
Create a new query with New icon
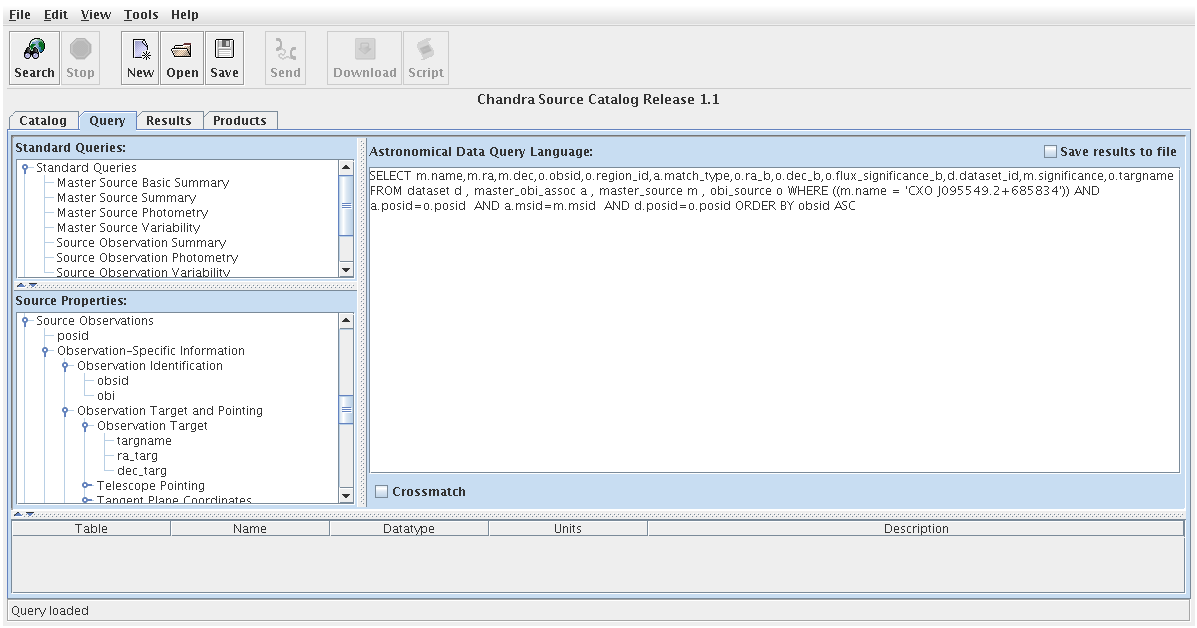coord(140,49)
